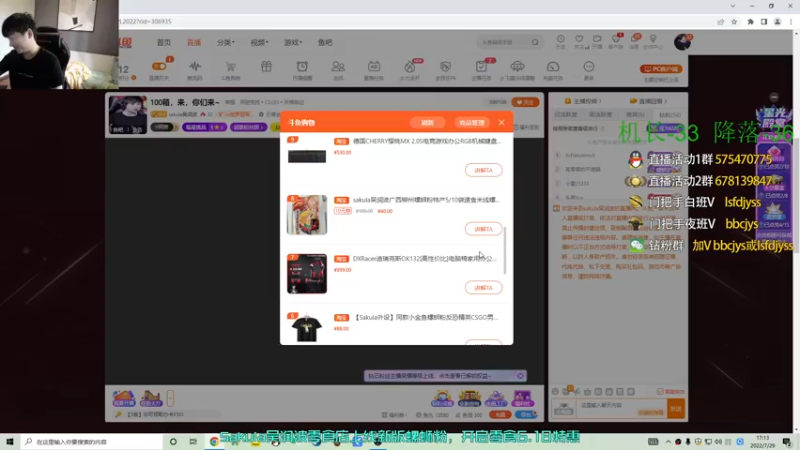Screen dimensions: 800x450
Task: Switch to daily activity ranking tab
Action: point(566,115)
